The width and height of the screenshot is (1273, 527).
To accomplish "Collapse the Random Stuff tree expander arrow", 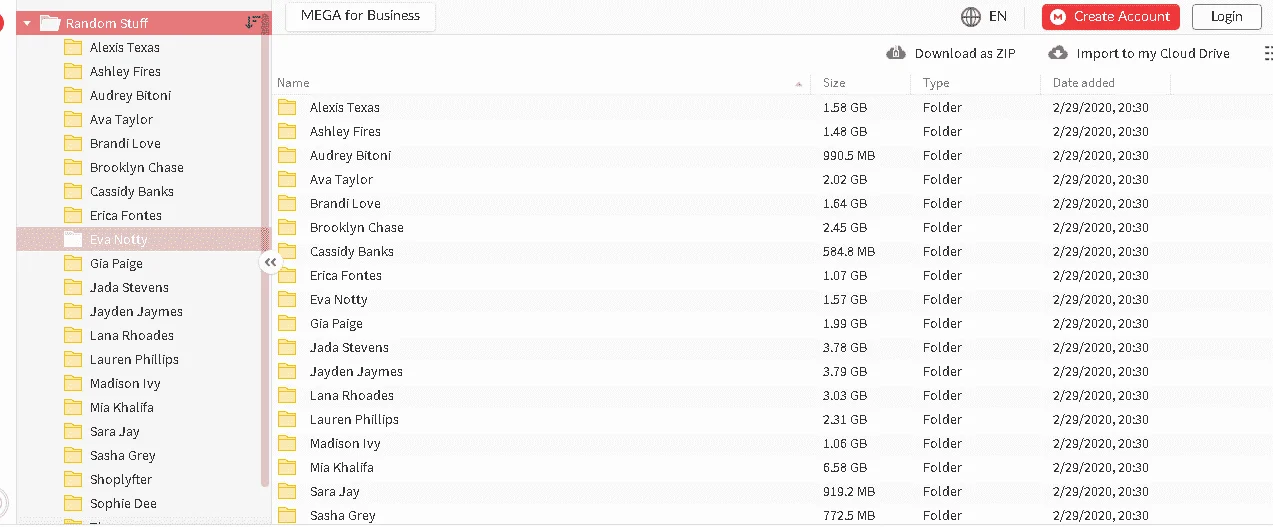I will pyautogui.click(x=27, y=23).
